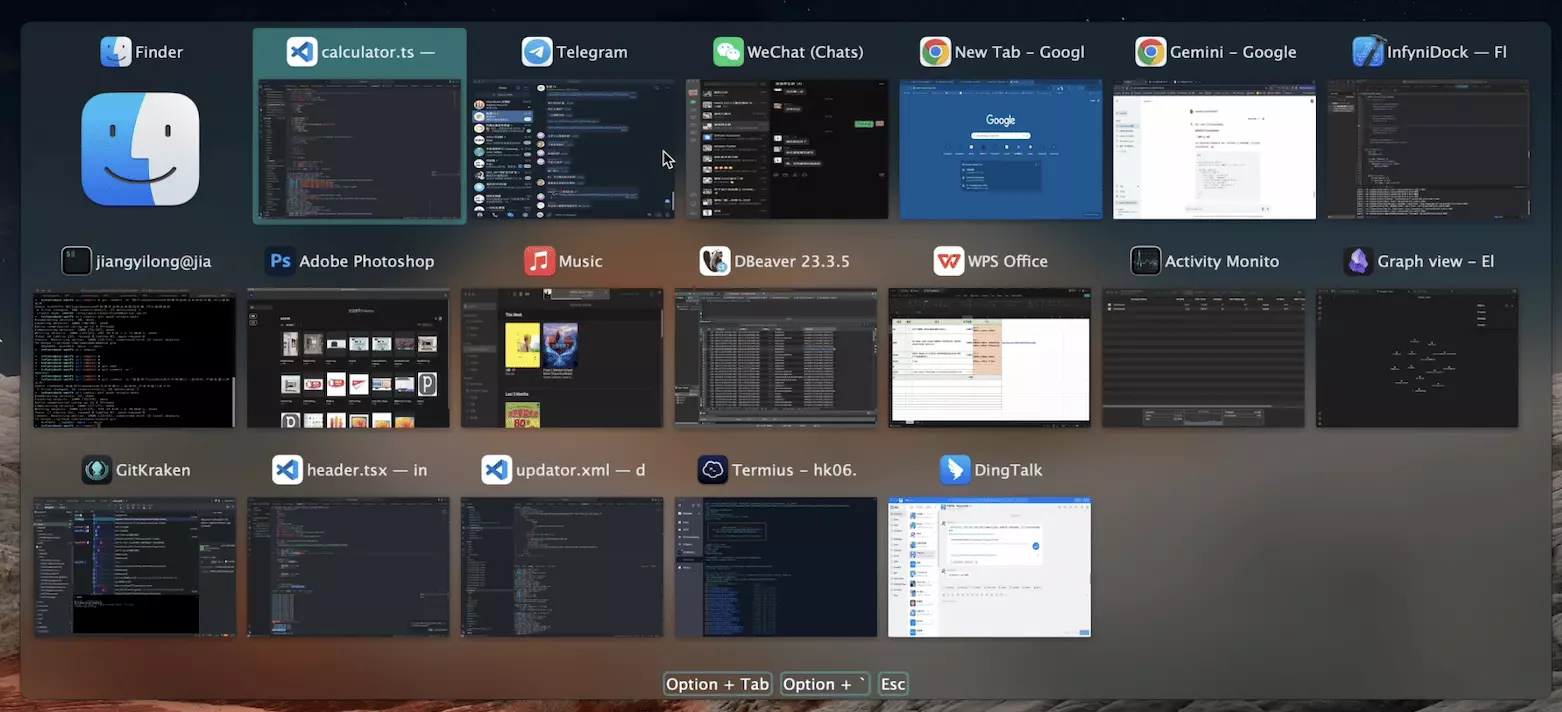Open the Gemini window thumbnail
Image resolution: width=1562 pixels, height=712 pixels.
pyautogui.click(x=1215, y=150)
